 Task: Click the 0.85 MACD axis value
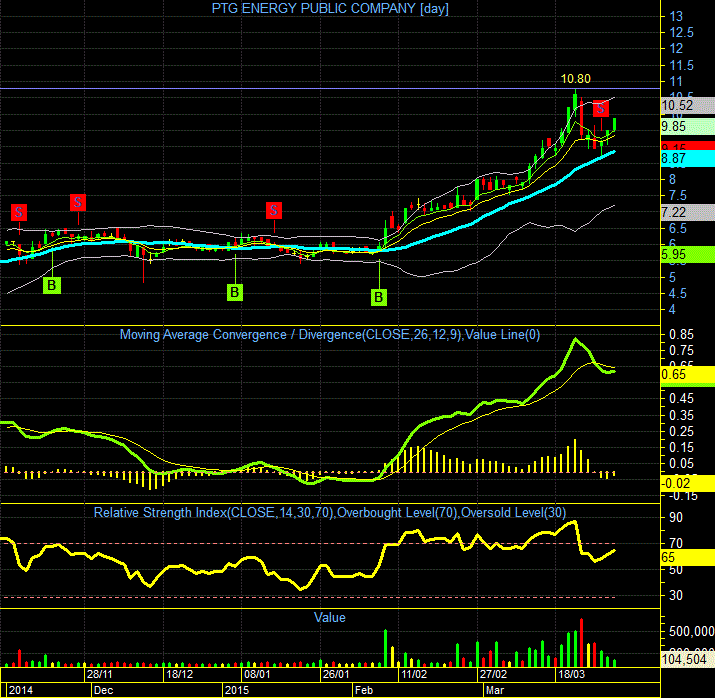[681, 334]
